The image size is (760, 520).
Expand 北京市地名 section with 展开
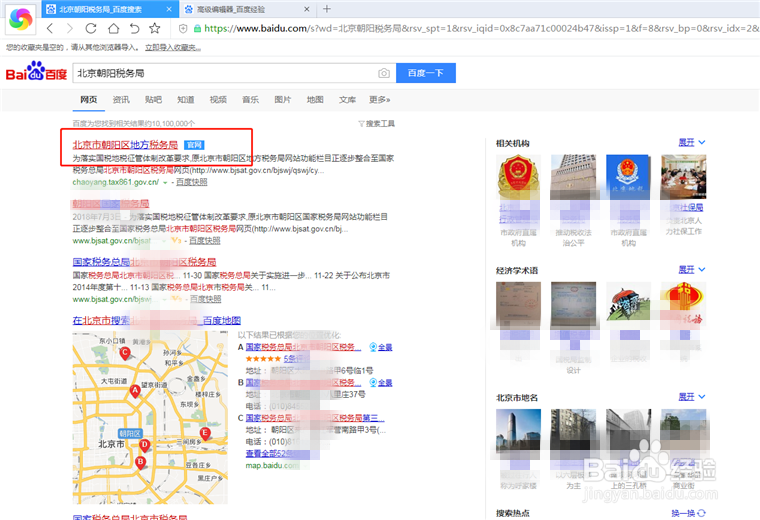(x=692, y=397)
